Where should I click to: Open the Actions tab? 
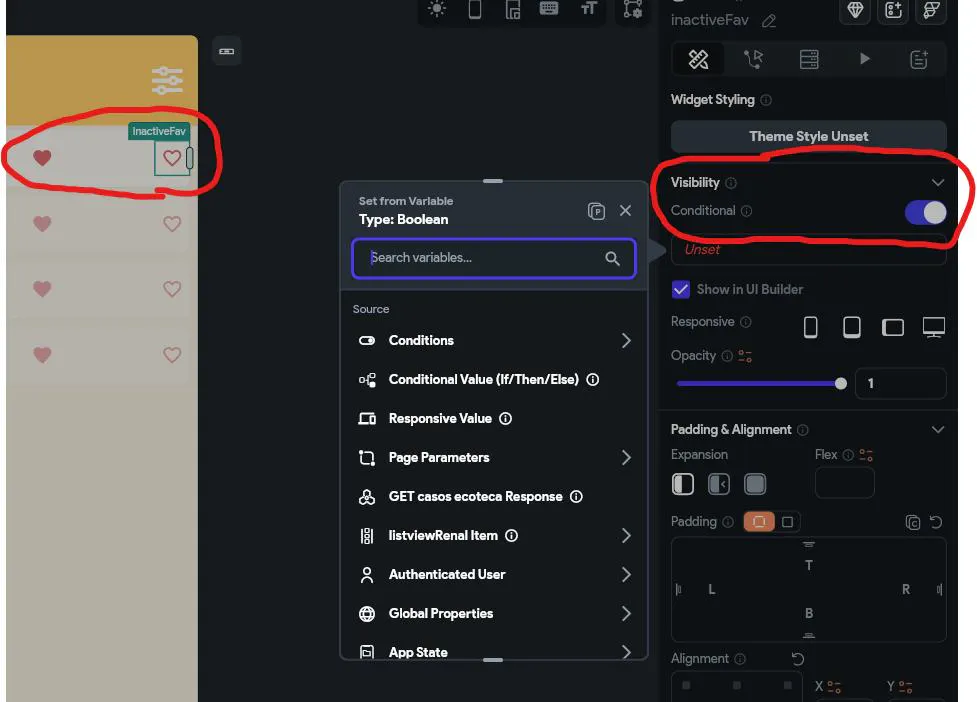click(753, 59)
